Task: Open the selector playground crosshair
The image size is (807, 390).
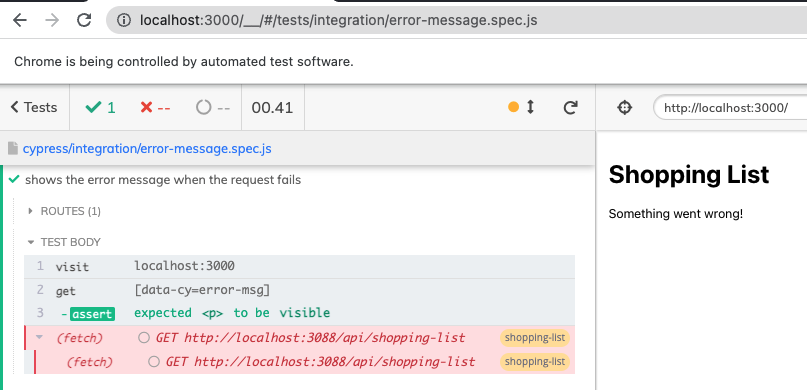Action: point(624,108)
